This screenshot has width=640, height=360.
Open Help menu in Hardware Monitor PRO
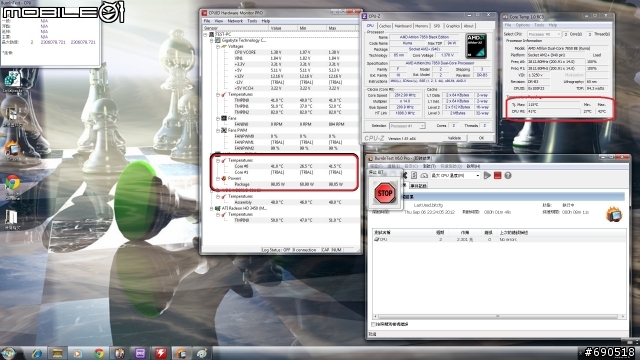pyautogui.click(x=266, y=21)
